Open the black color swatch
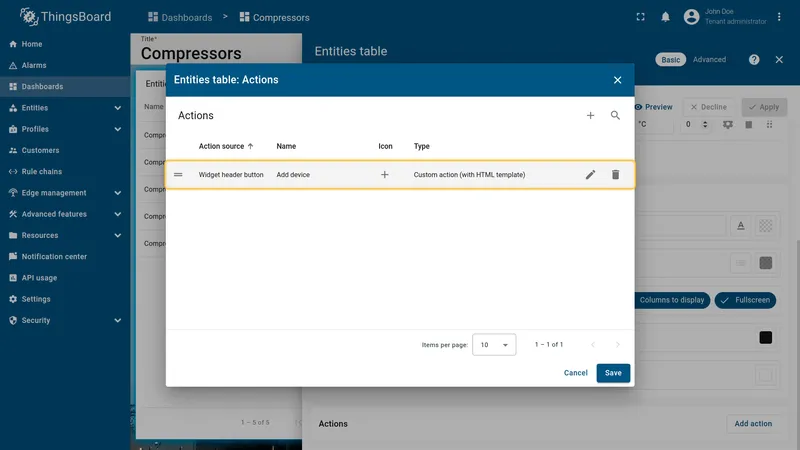This screenshot has width=800, height=450. (765, 337)
